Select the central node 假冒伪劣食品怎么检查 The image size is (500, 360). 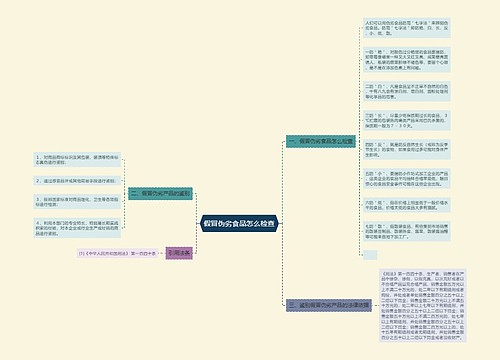point(239,223)
